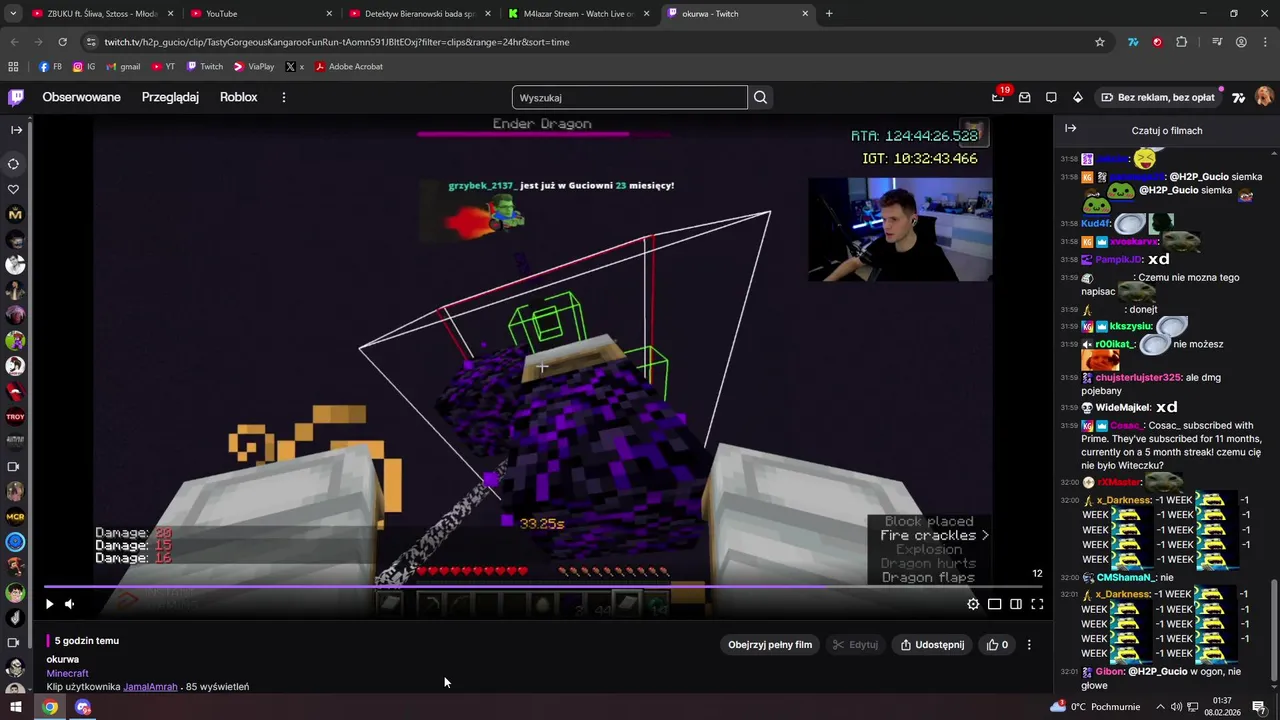Open the Adobe Acrobat bookmark
Viewport: 1280px width, 720px height.
349,67
